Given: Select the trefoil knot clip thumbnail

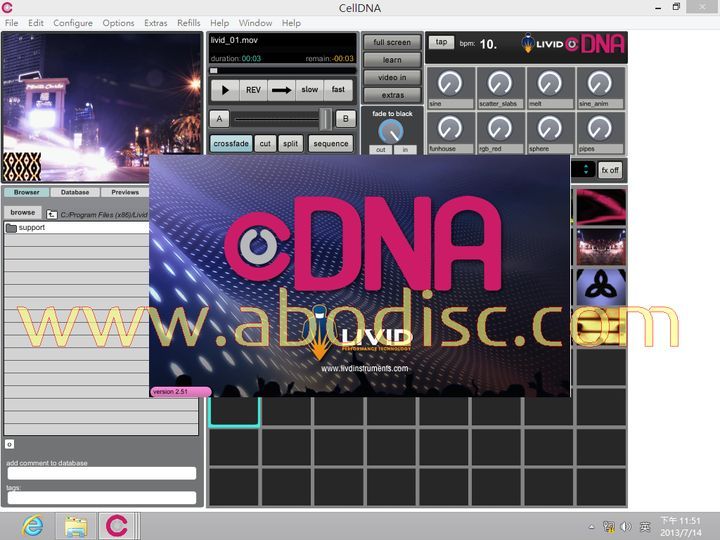Looking at the screenshot, I should tap(601, 287).
